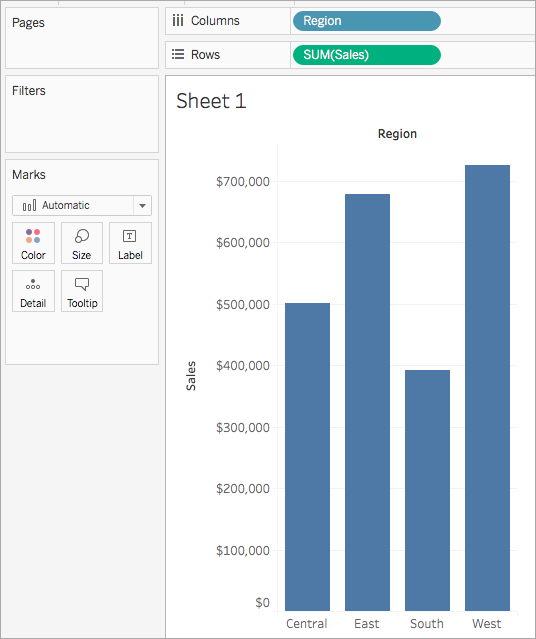Image resolution: width=536 pixels, height=639 pixels.
Task: Expand the Automatic mark type dropdown arrow
Action: point(142,205)
